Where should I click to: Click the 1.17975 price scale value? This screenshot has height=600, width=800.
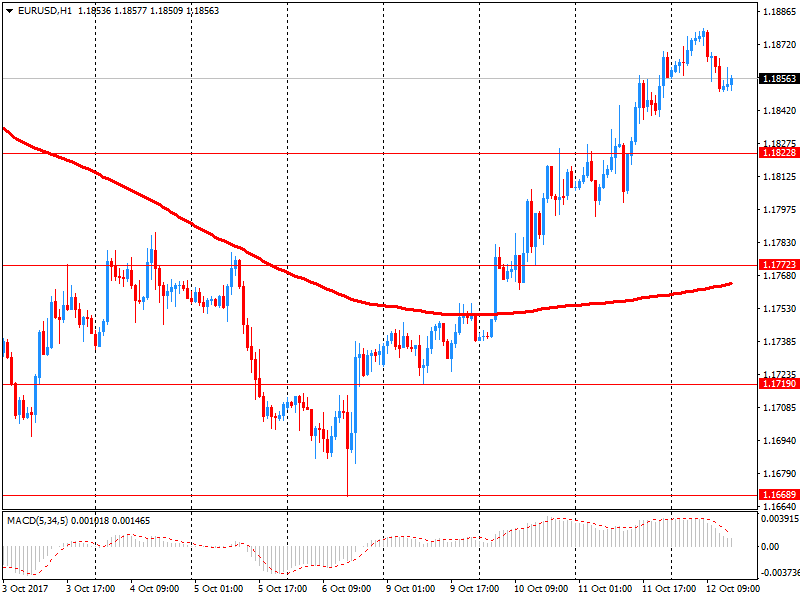pos(779,209)
